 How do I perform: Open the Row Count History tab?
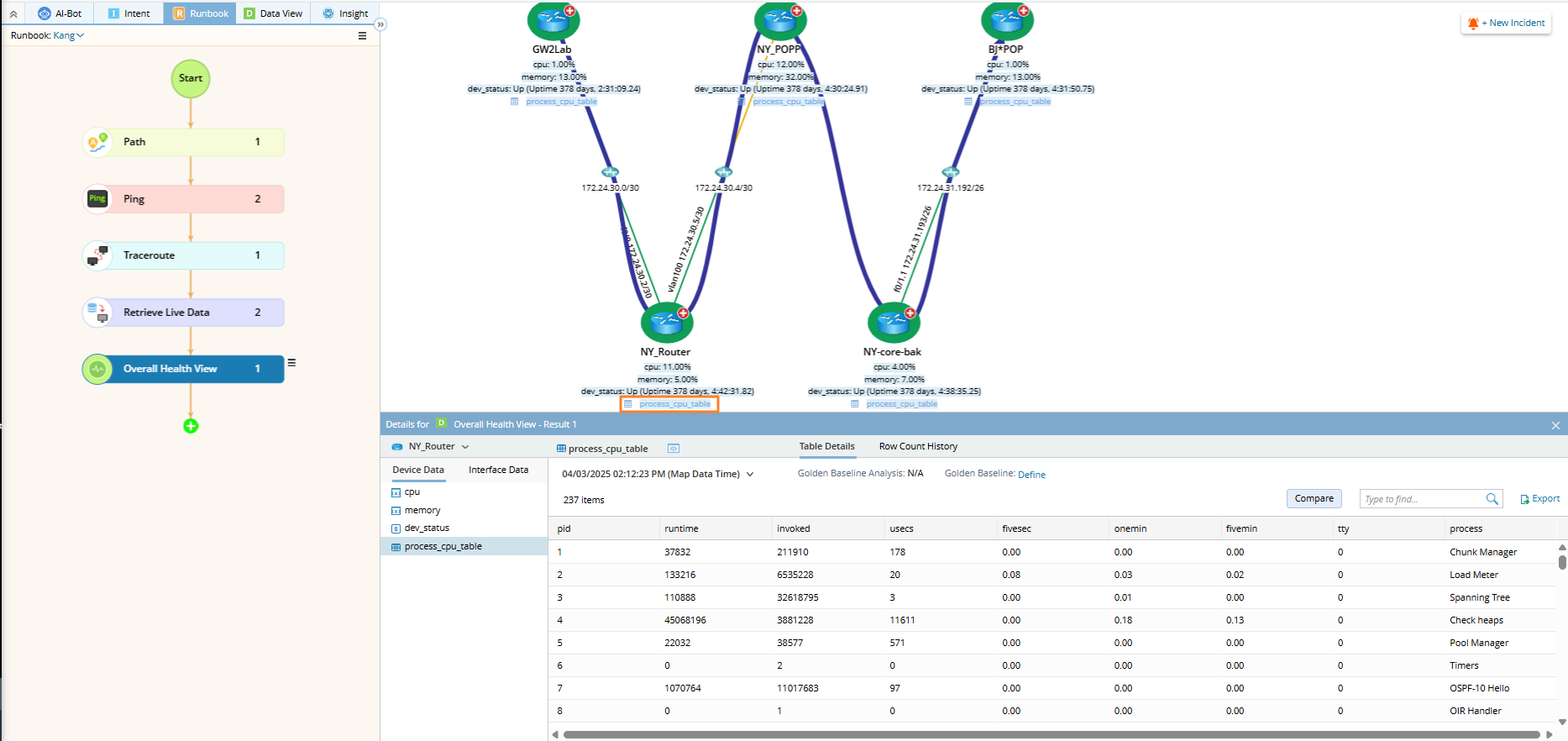(x=917, y=446)
